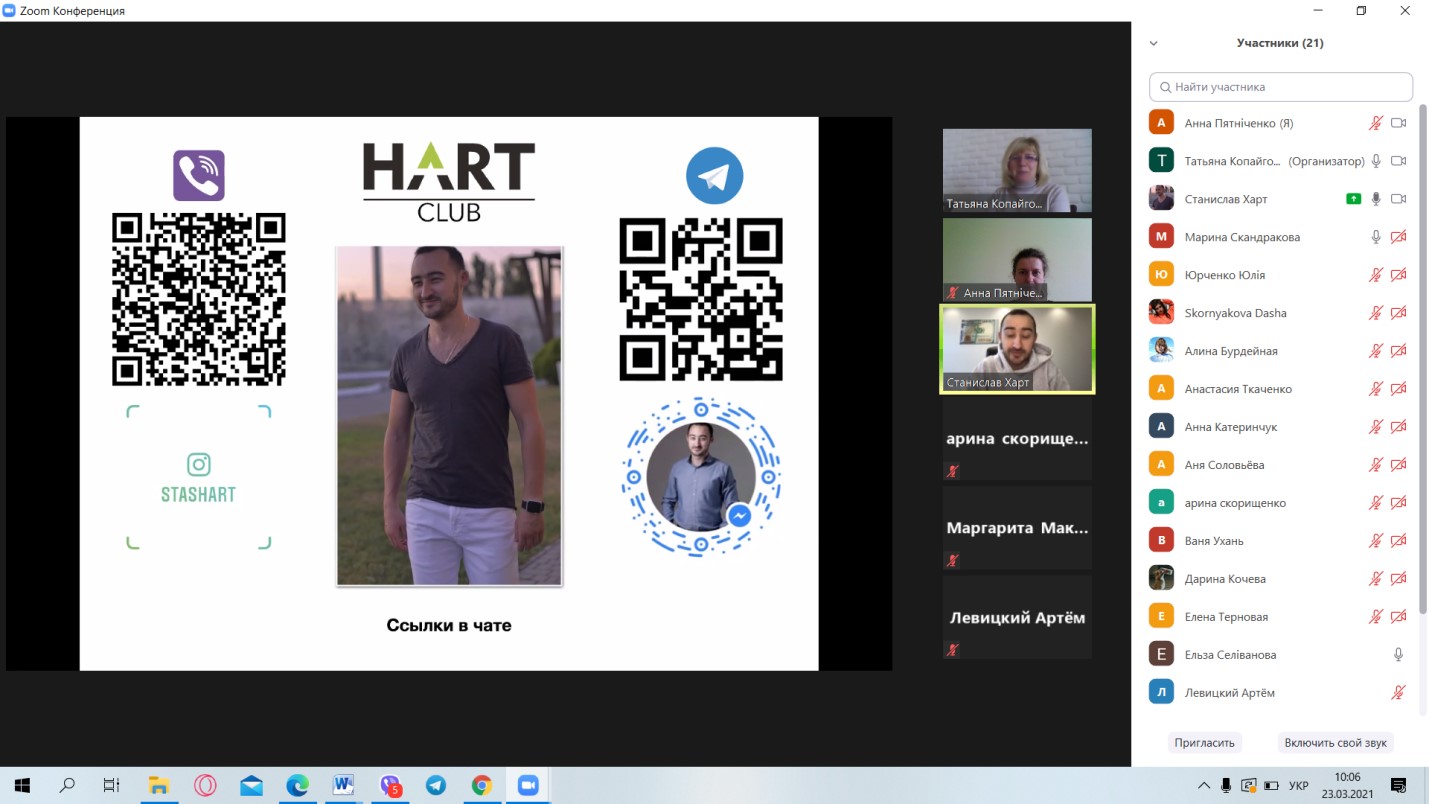The image size is (1429, 804).
Task: Open the notification center icon
Action: [1399, 785]
